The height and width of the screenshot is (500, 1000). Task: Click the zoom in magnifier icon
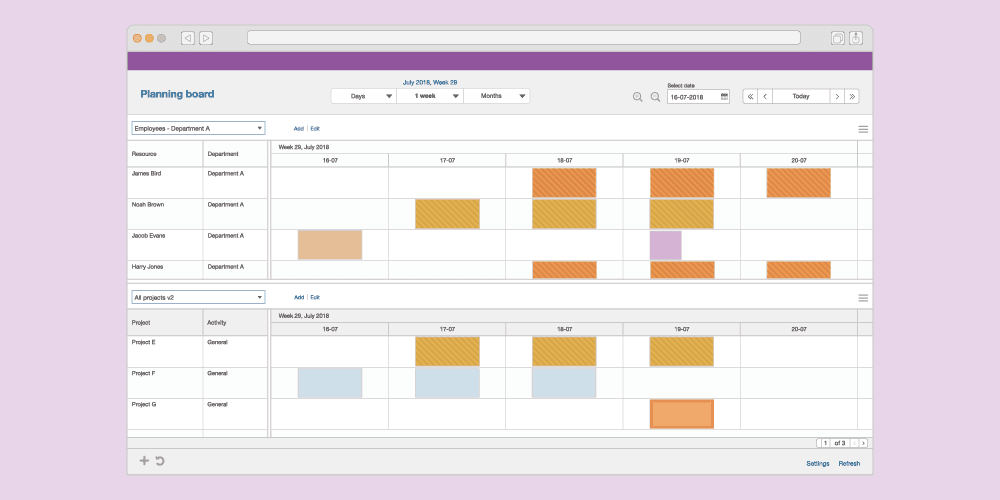(x=637, y=97)
